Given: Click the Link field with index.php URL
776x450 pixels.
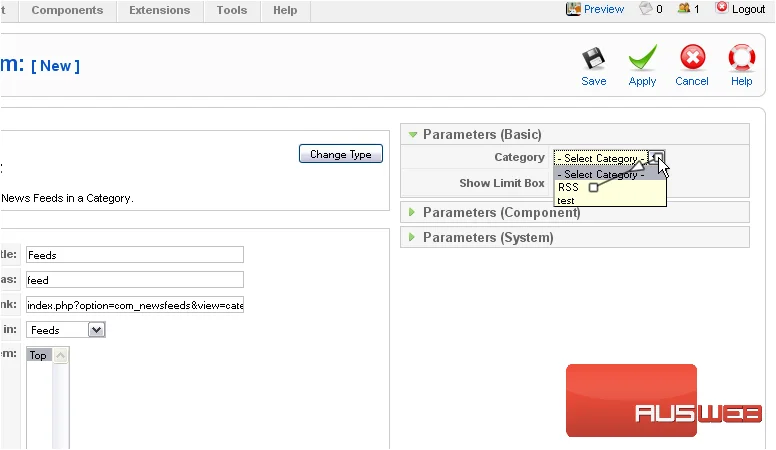Looking at the screenshot, I should (135, 305).
